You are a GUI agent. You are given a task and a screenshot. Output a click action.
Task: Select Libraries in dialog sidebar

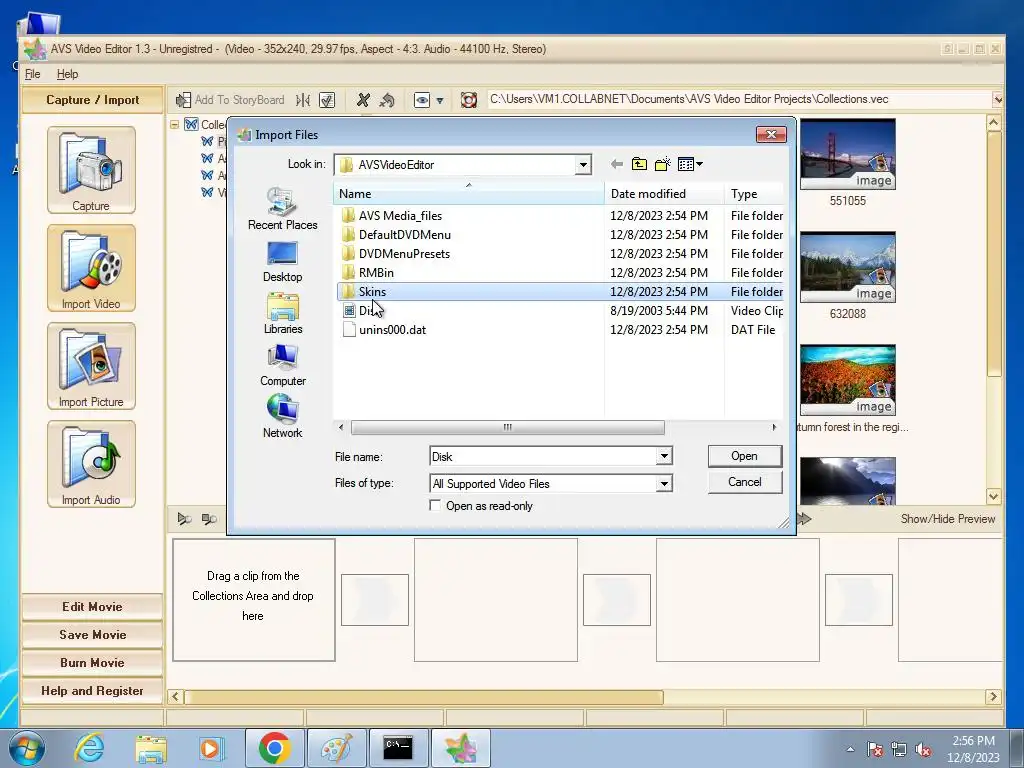pyautogui.click(x=283, y=313)
